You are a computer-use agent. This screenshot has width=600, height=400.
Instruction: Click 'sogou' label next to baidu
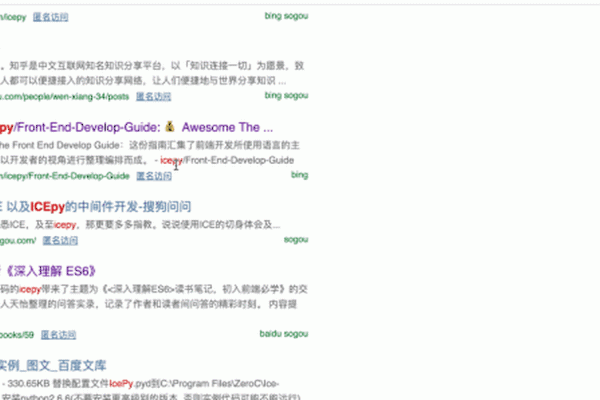point(298,334)
